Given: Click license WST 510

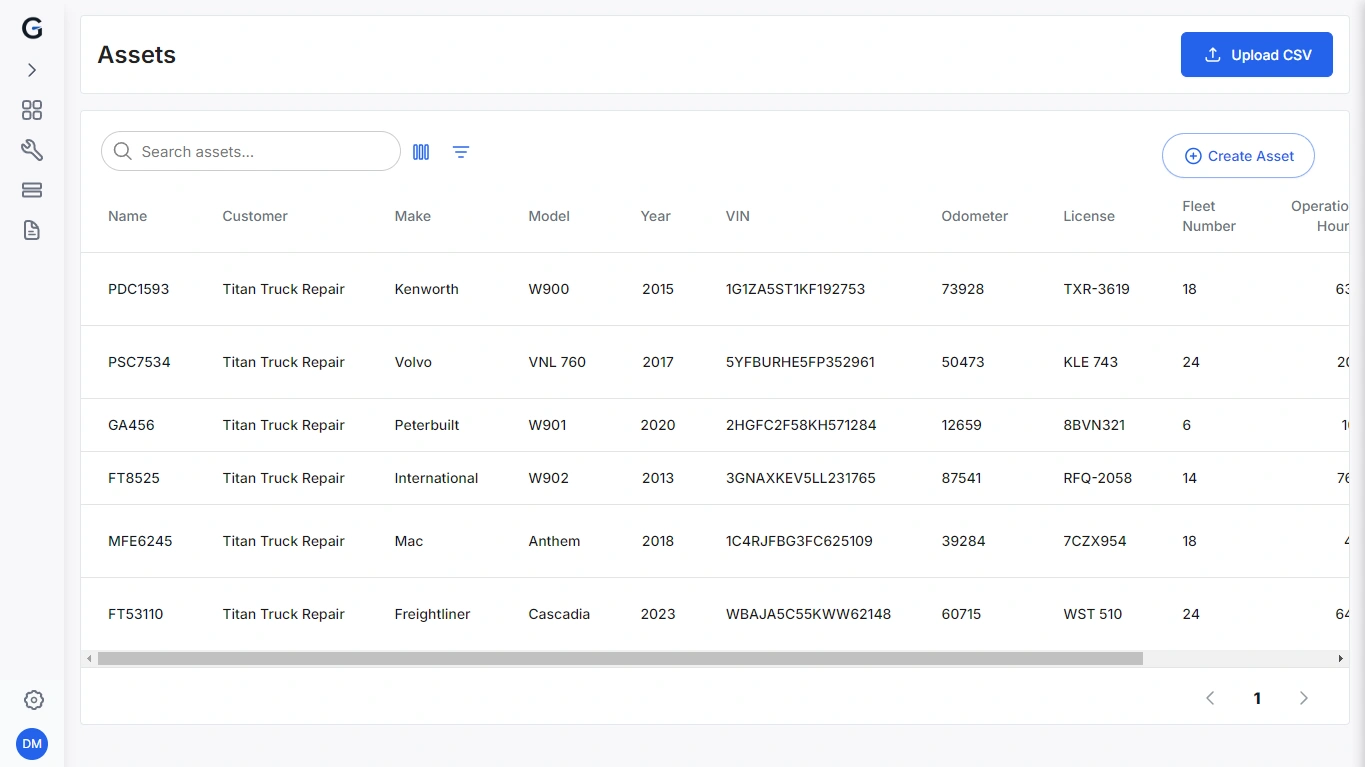Looking at the screenshot, I should point(1093,614).
